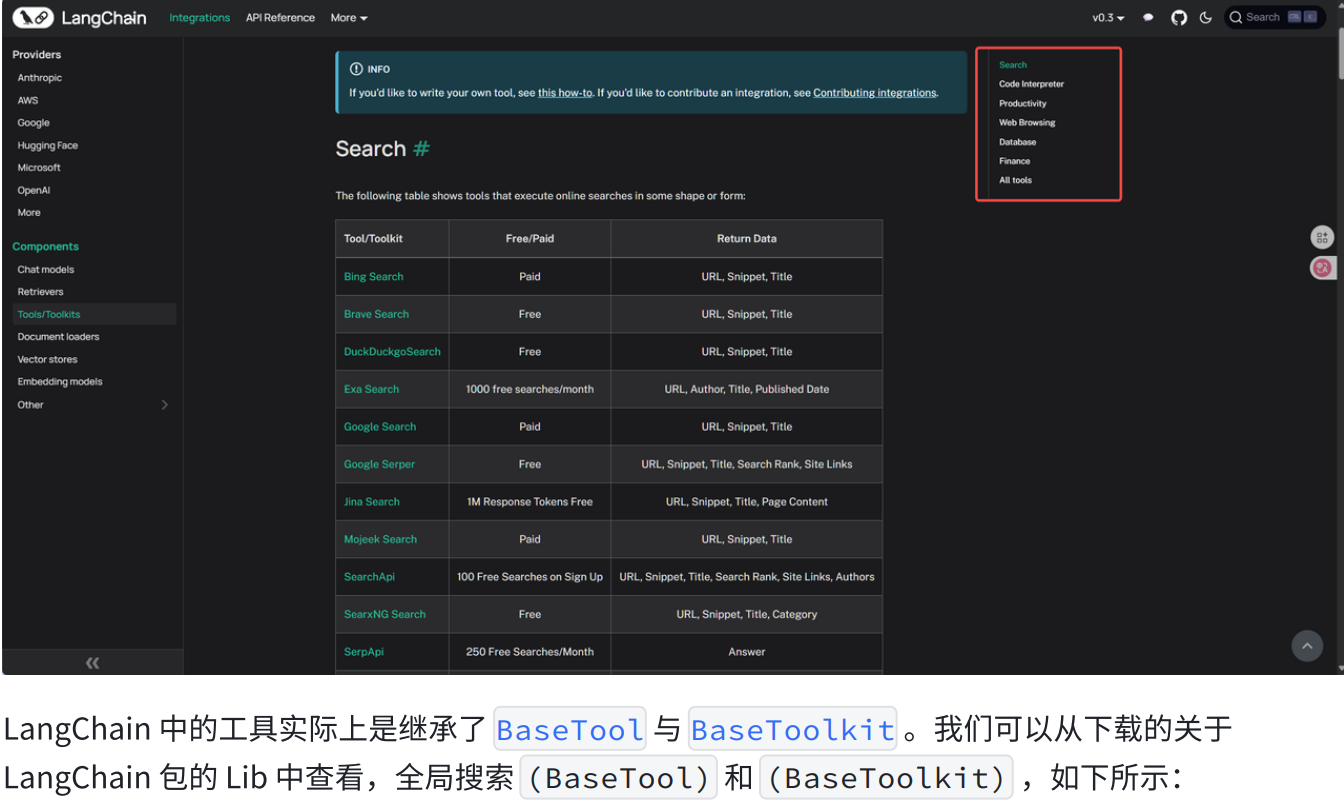
Task: Open Chat models in Components
Action: pyautogui.click(x=45, y=270)
